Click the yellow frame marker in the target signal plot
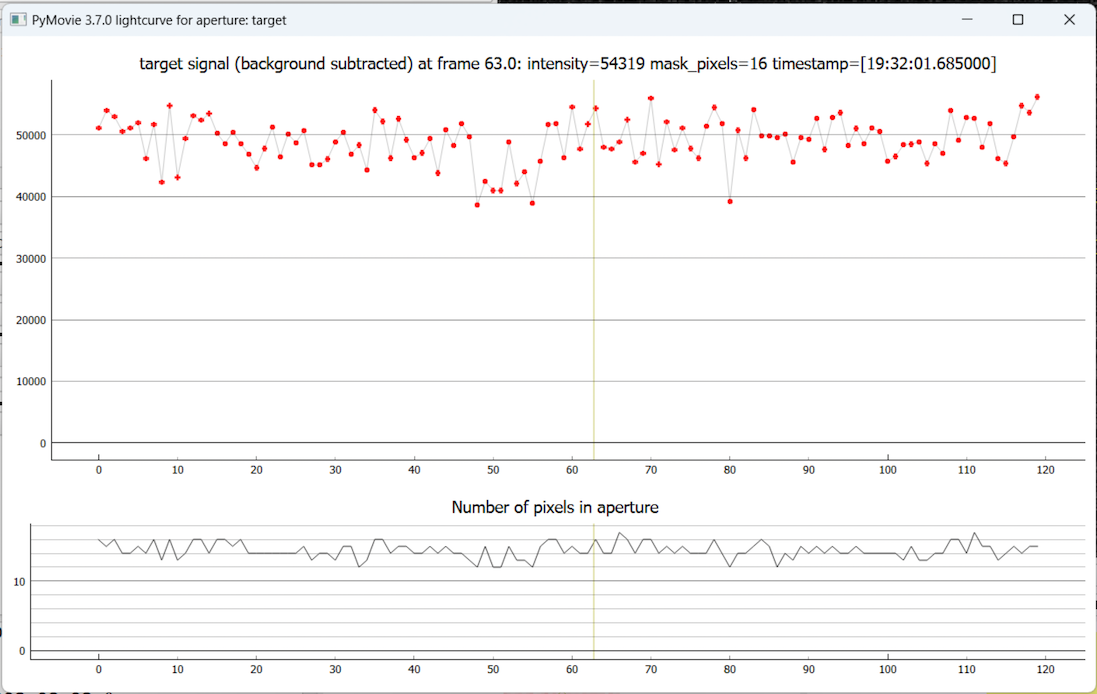The width and height of the screenshot is (1097, 694). click(x=594, y=300)
